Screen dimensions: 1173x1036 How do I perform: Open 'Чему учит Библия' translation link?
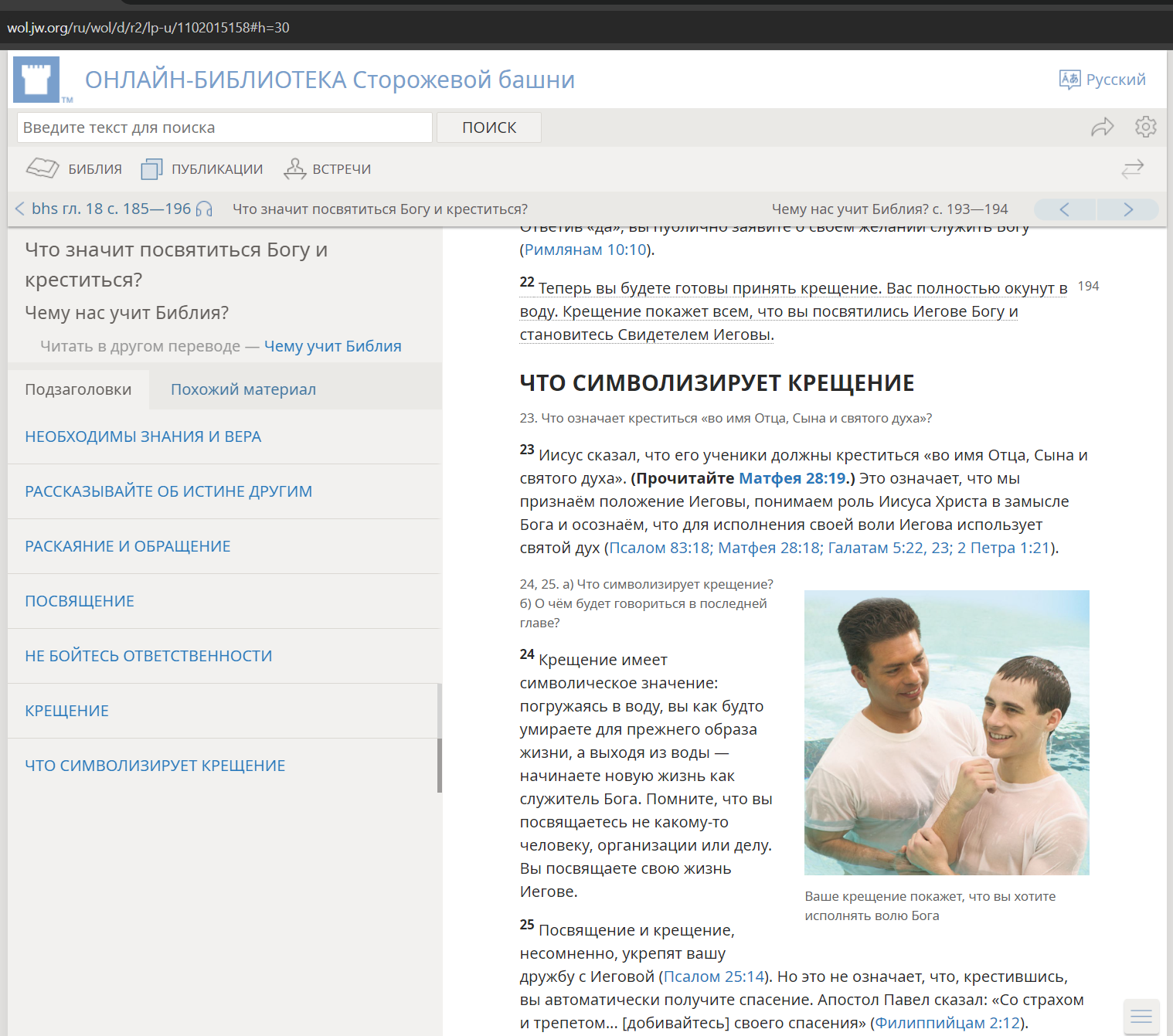(x=333, y=346)
